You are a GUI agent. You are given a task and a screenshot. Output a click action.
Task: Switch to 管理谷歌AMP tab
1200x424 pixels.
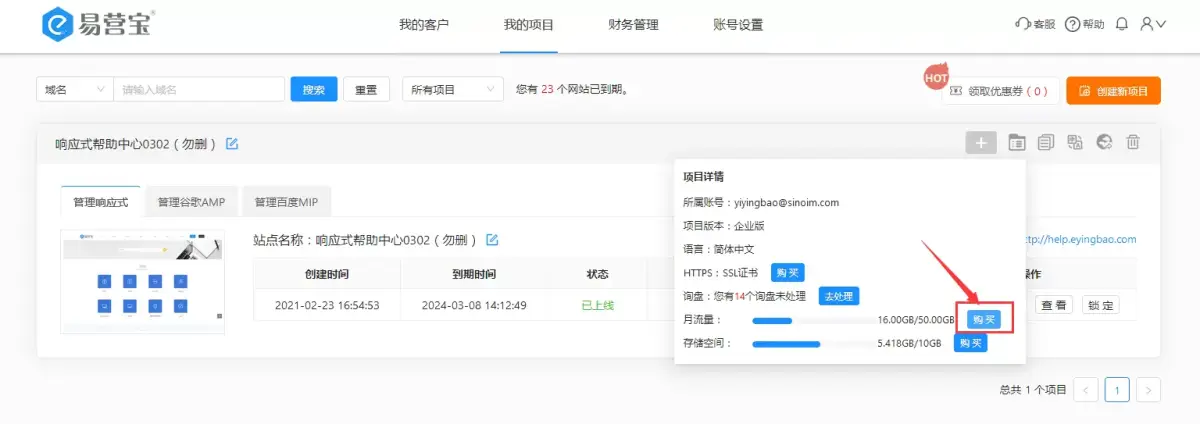191,202
